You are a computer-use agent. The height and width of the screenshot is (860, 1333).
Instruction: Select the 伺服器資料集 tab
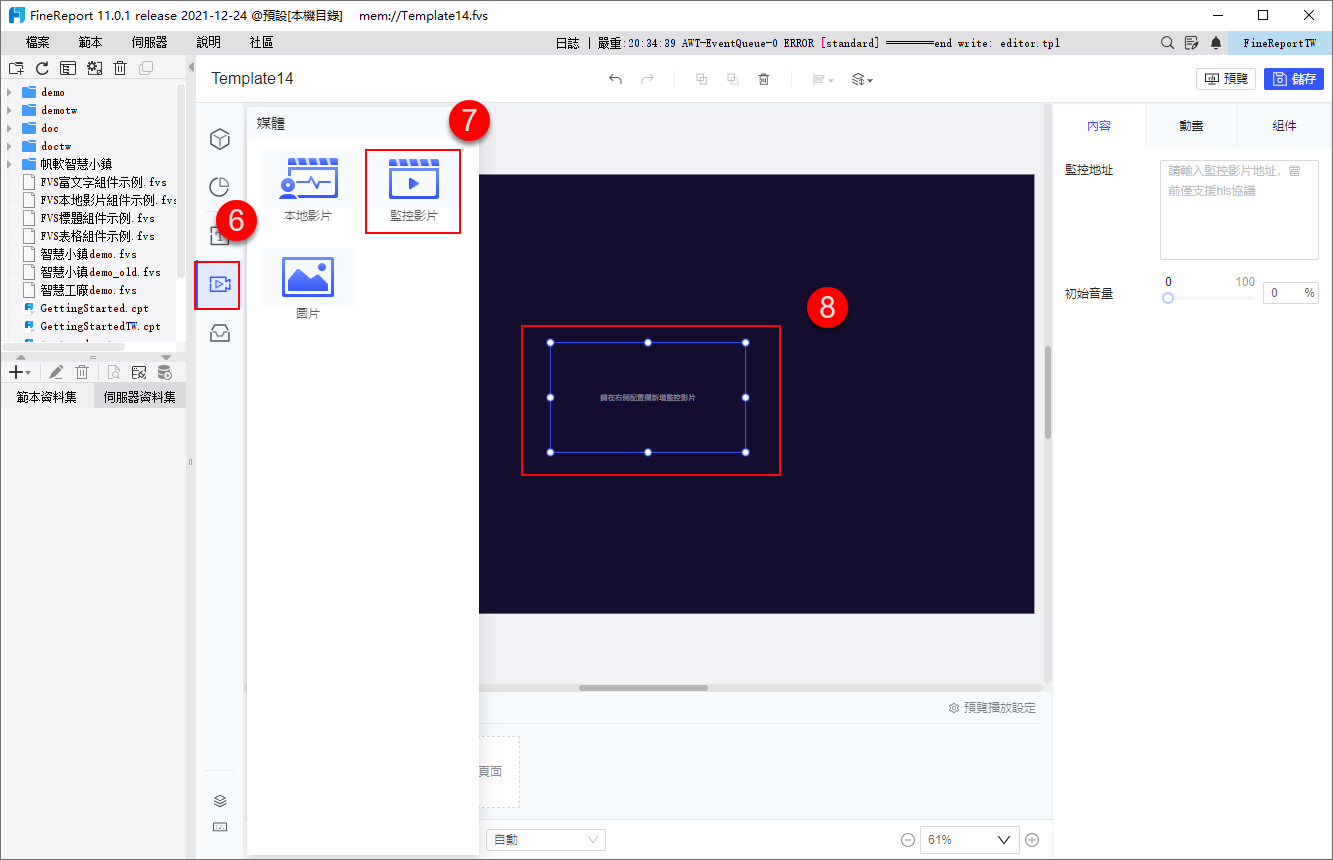(x=140, y=397)
